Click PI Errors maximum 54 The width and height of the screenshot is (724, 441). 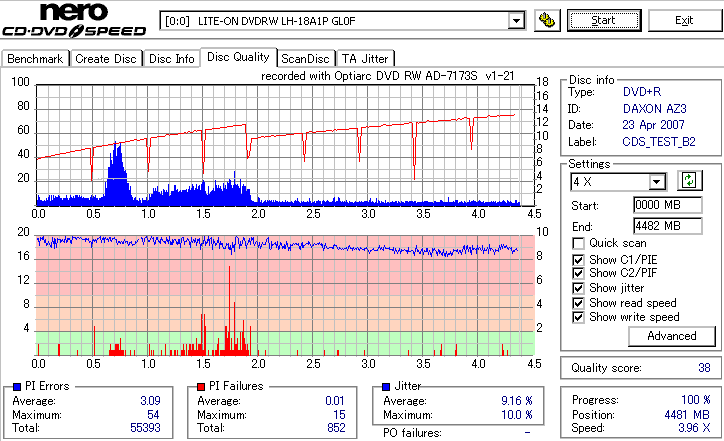[x=153, y=415]
